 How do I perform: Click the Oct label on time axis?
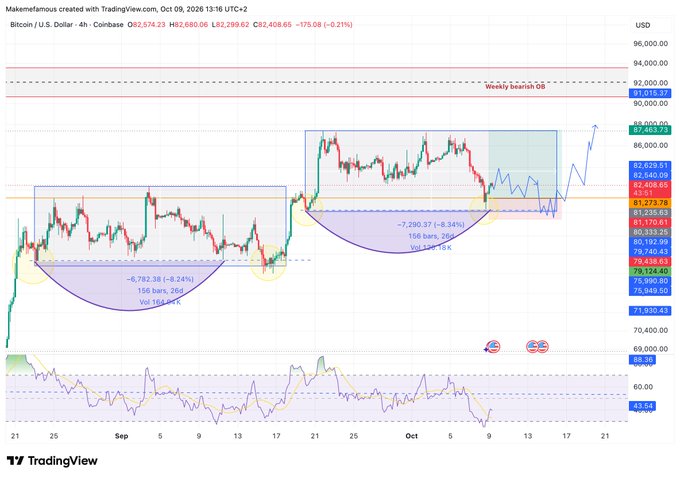(412, 436)
